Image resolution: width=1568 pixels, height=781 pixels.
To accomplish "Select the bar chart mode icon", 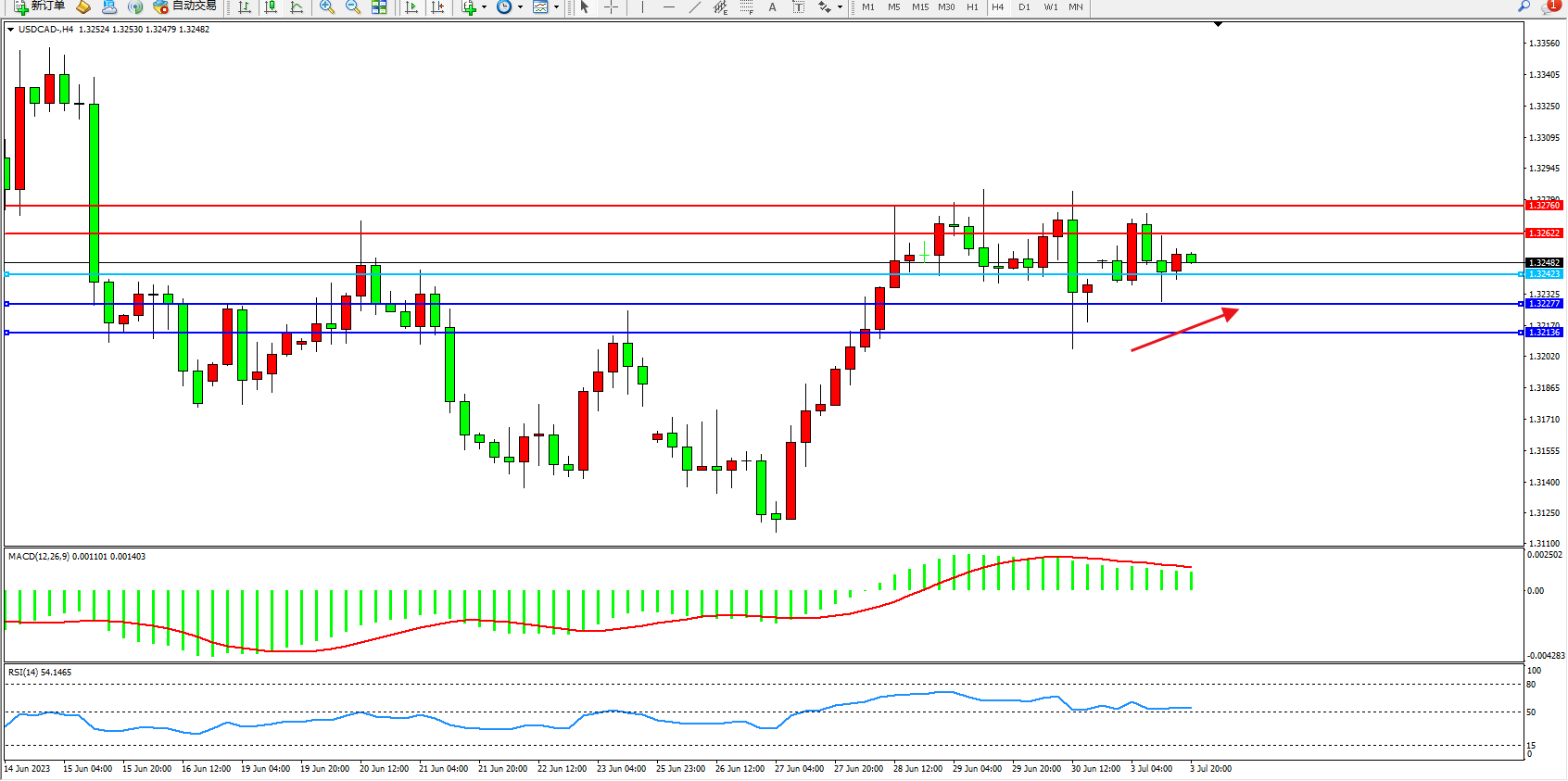I will pyautogui.click(x=245, y=7).
